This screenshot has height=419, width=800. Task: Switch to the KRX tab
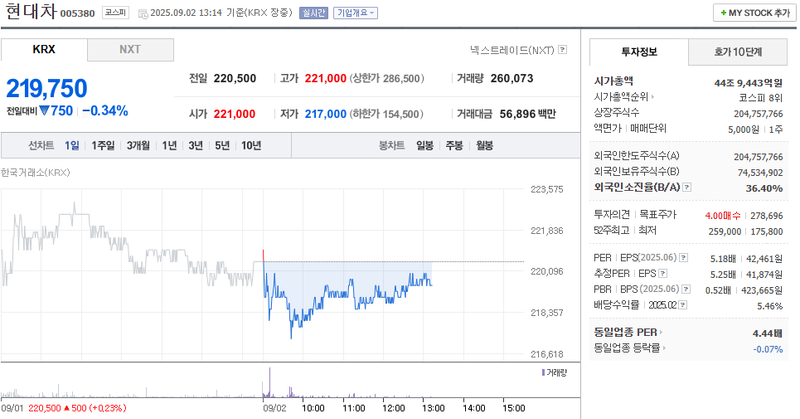(44, 50)
